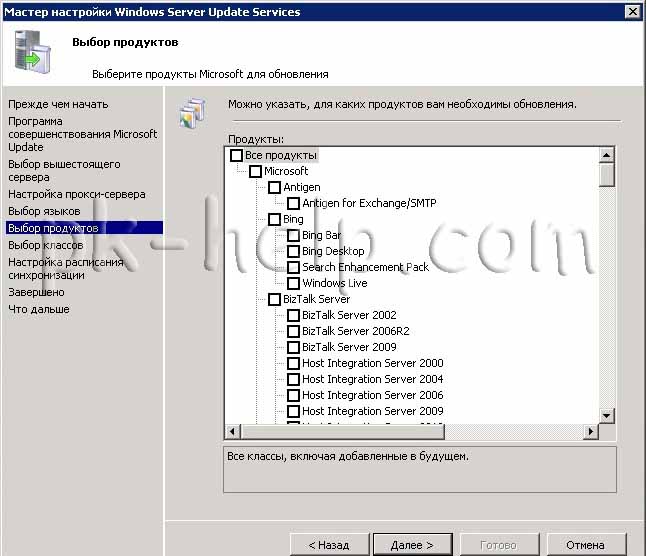Image resolution: width=646 pixels, height=556 pixels.
Task: Tick Host Integration Server 2004 checkbox
Action: [x=293, y=379]
